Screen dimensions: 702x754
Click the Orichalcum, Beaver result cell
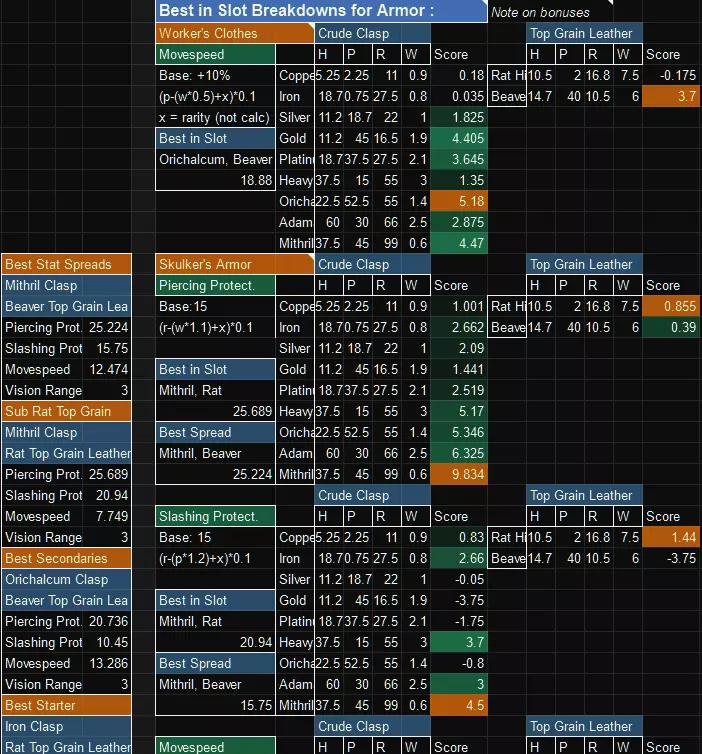click(x=215, y=159)
